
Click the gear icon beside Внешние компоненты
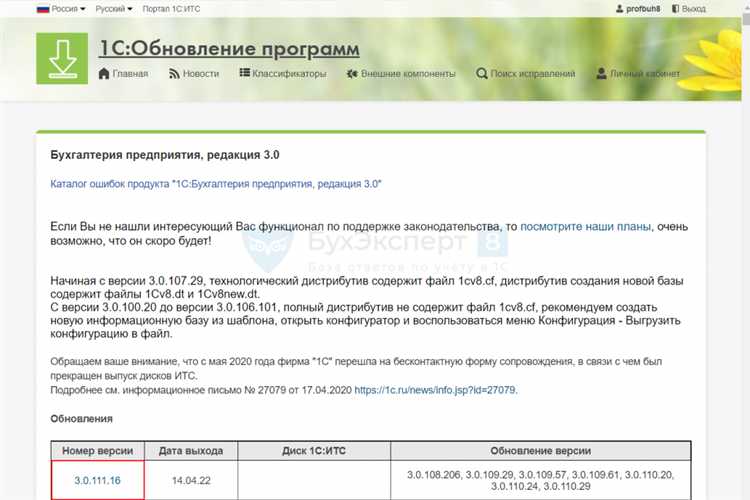[x=352, y=74]
